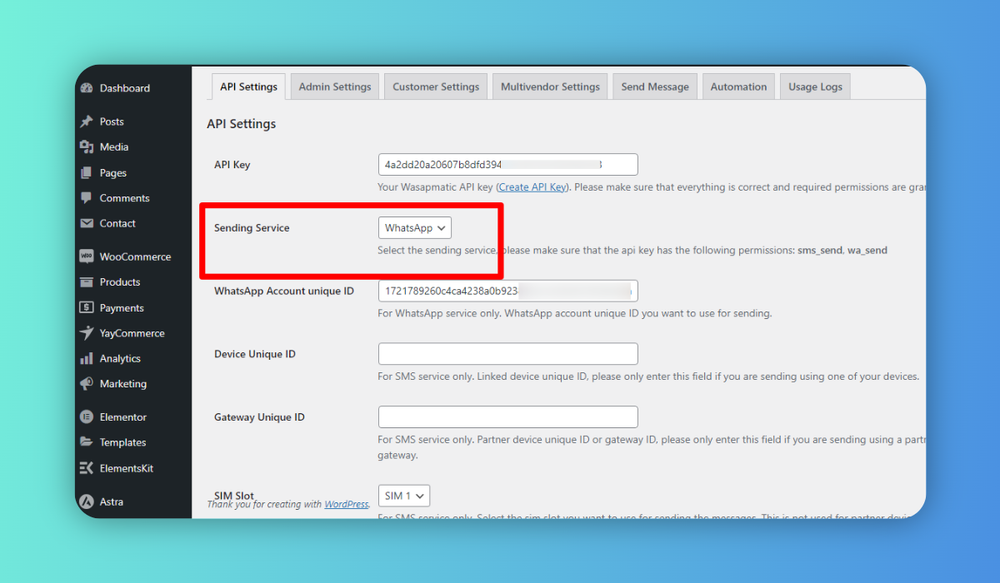
Task: Click the API Key input field
Action: tap(508, 165)
